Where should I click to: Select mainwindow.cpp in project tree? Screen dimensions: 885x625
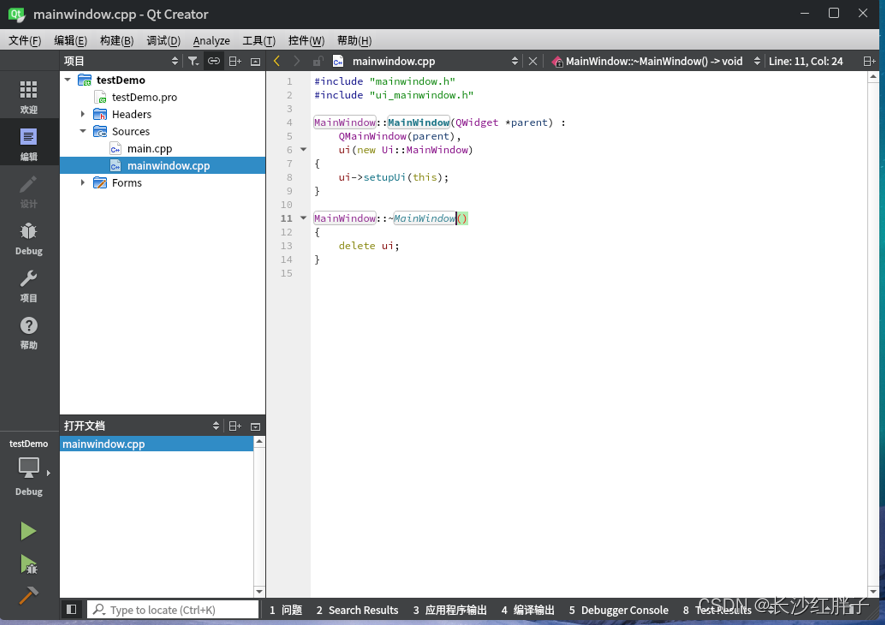coord(163,165)
